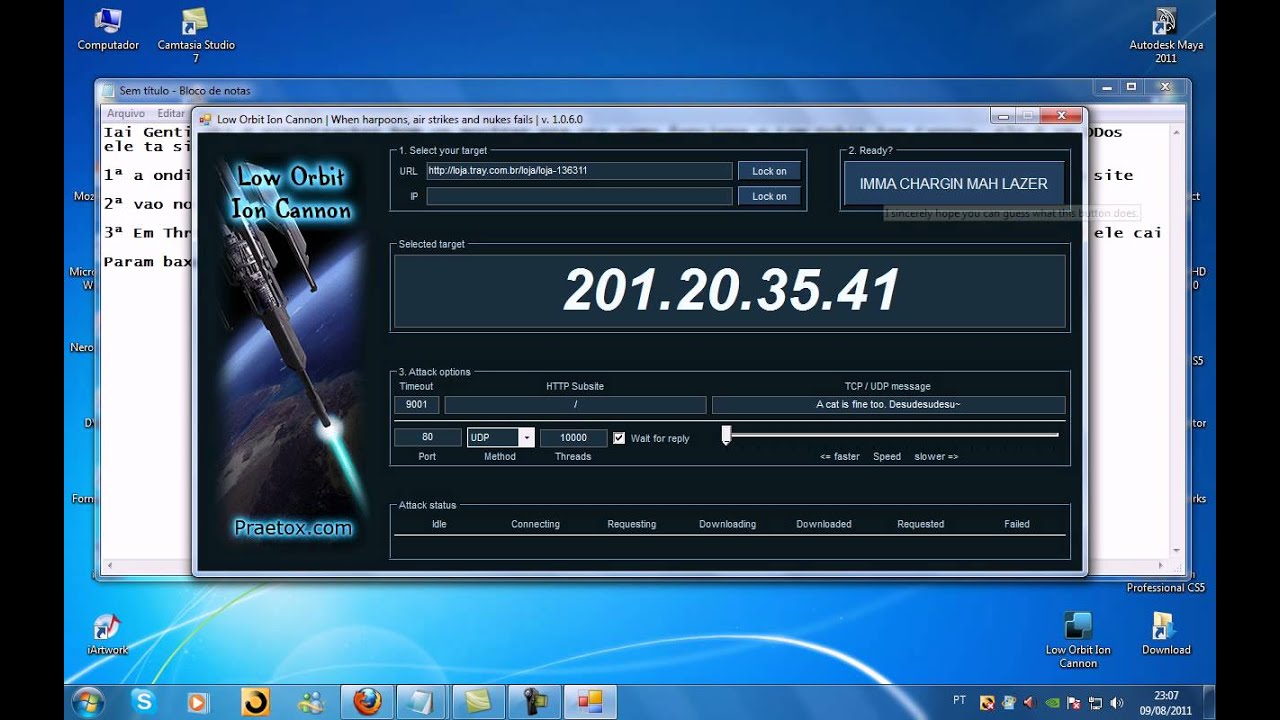Click the HTTP Subsite field
Viewport: 1280px width, 720px height.
tap(575, 405)
